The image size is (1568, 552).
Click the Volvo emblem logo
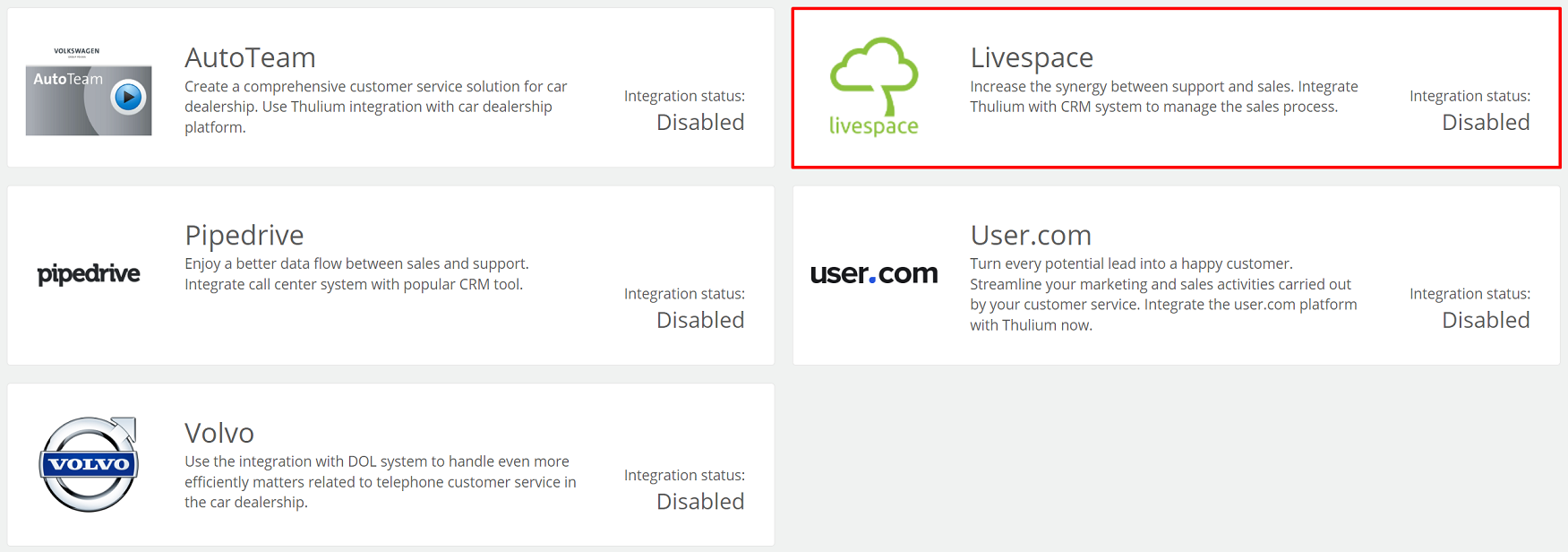point(89,464)
